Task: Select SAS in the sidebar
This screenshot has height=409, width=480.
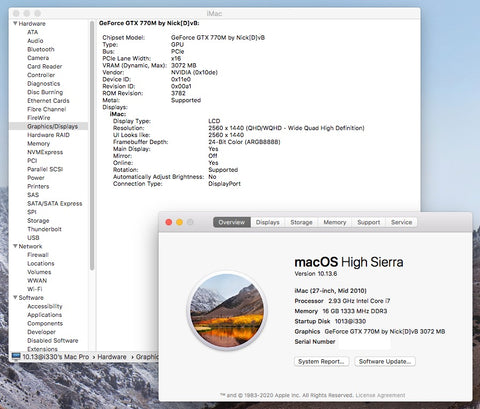Action: (33, 195)
